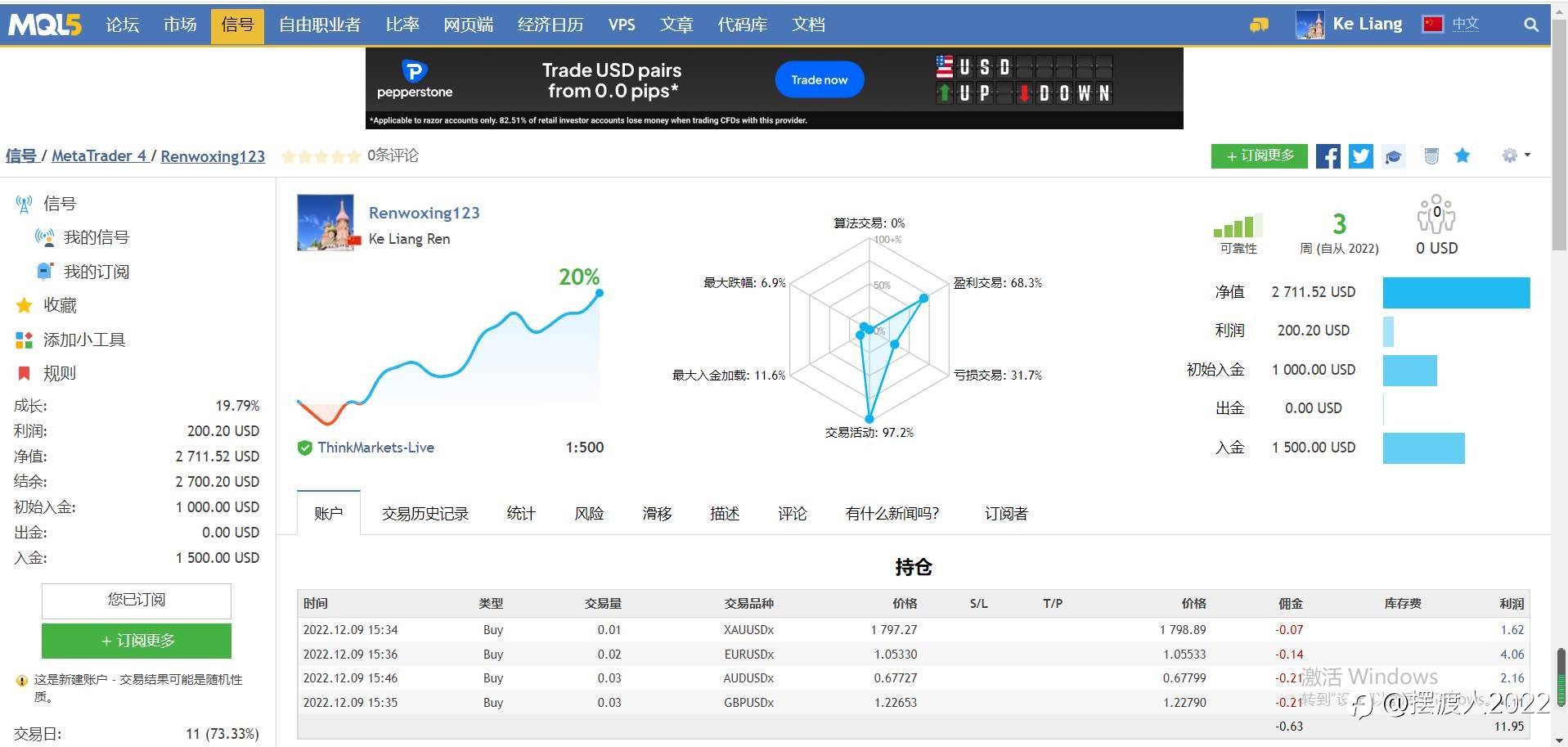1568x747 pixels.
Task: Switch to the 有什么新闻吗? tab
Action: [892, 513]
